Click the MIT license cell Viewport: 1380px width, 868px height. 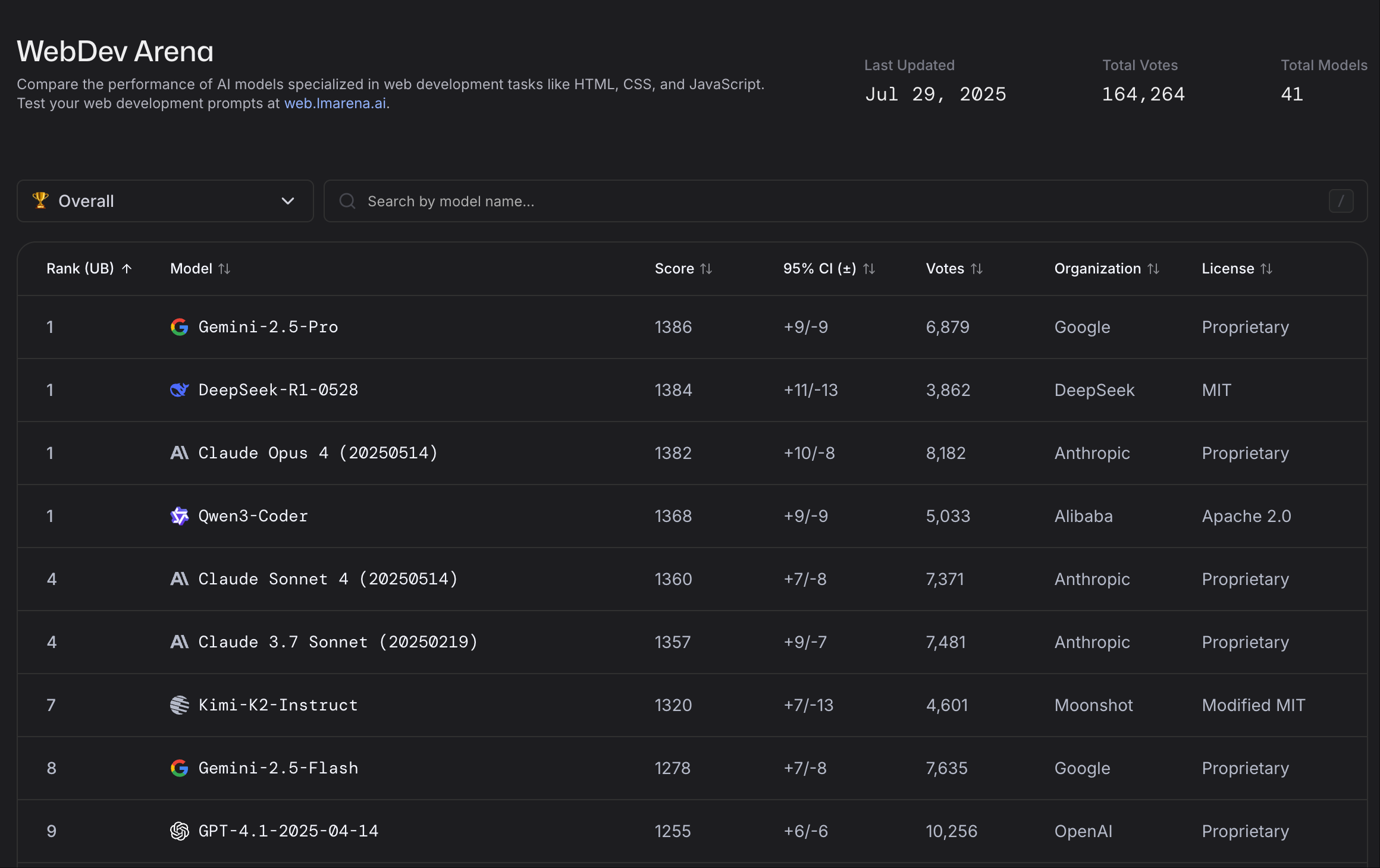1216,390
